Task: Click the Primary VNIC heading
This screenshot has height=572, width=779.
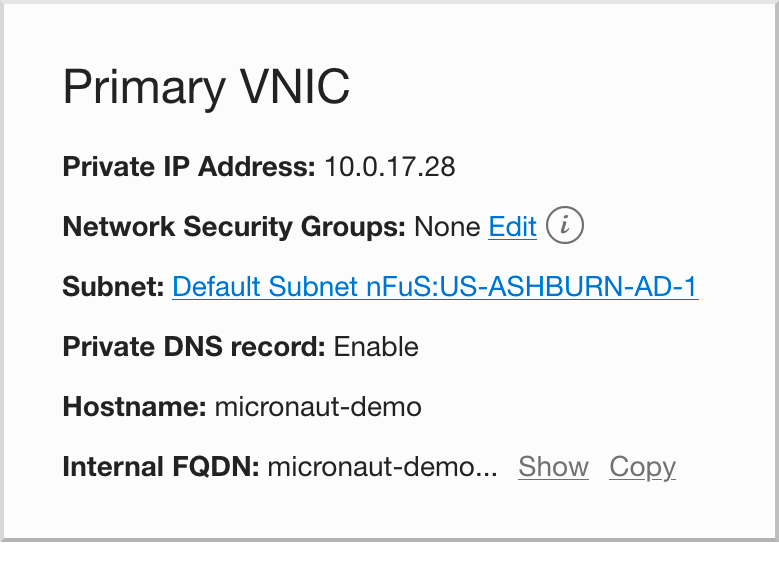Action: [206, 87]
